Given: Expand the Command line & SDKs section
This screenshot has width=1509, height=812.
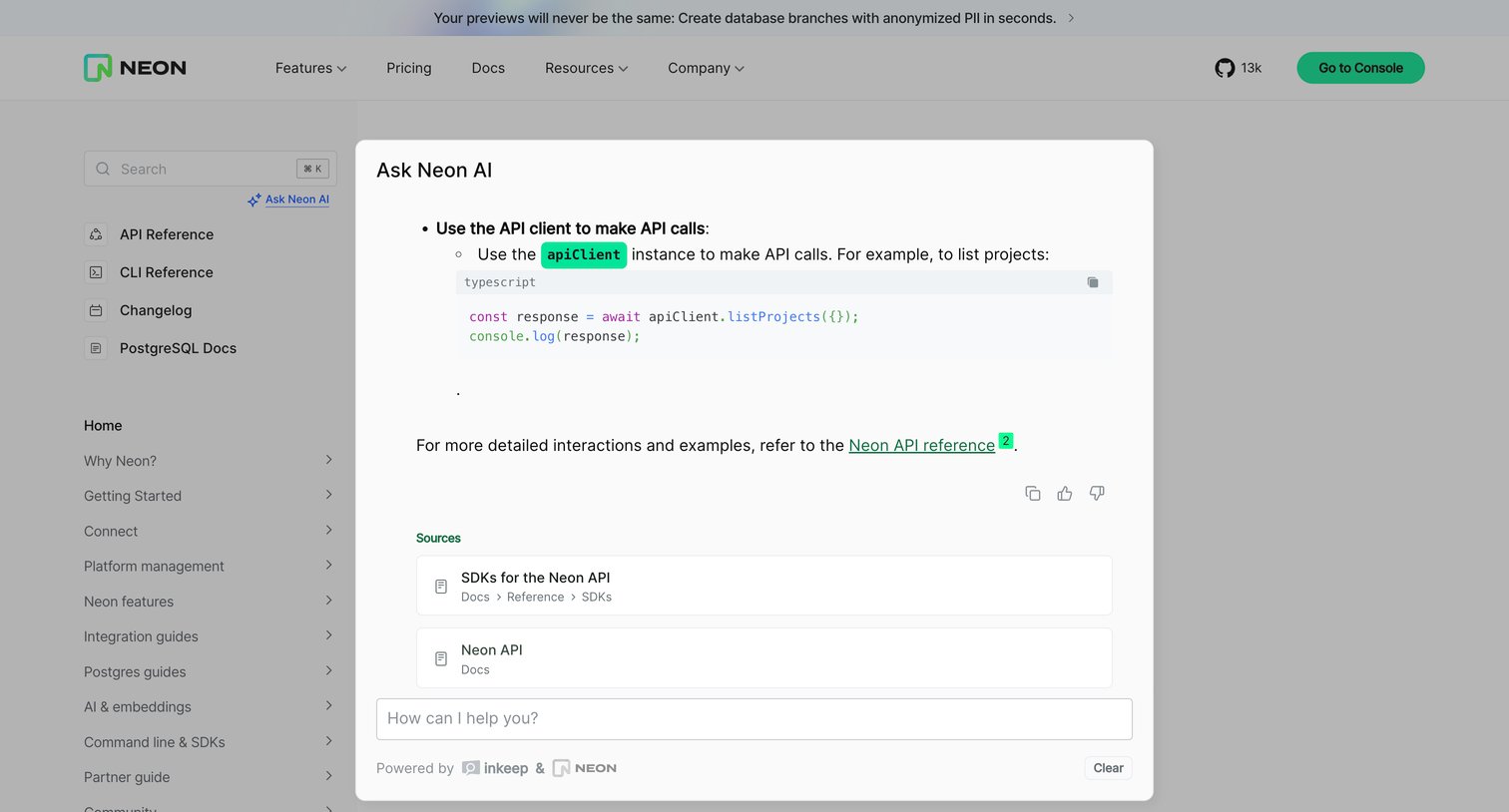Looking at the screenshot, I should [328, 741].
